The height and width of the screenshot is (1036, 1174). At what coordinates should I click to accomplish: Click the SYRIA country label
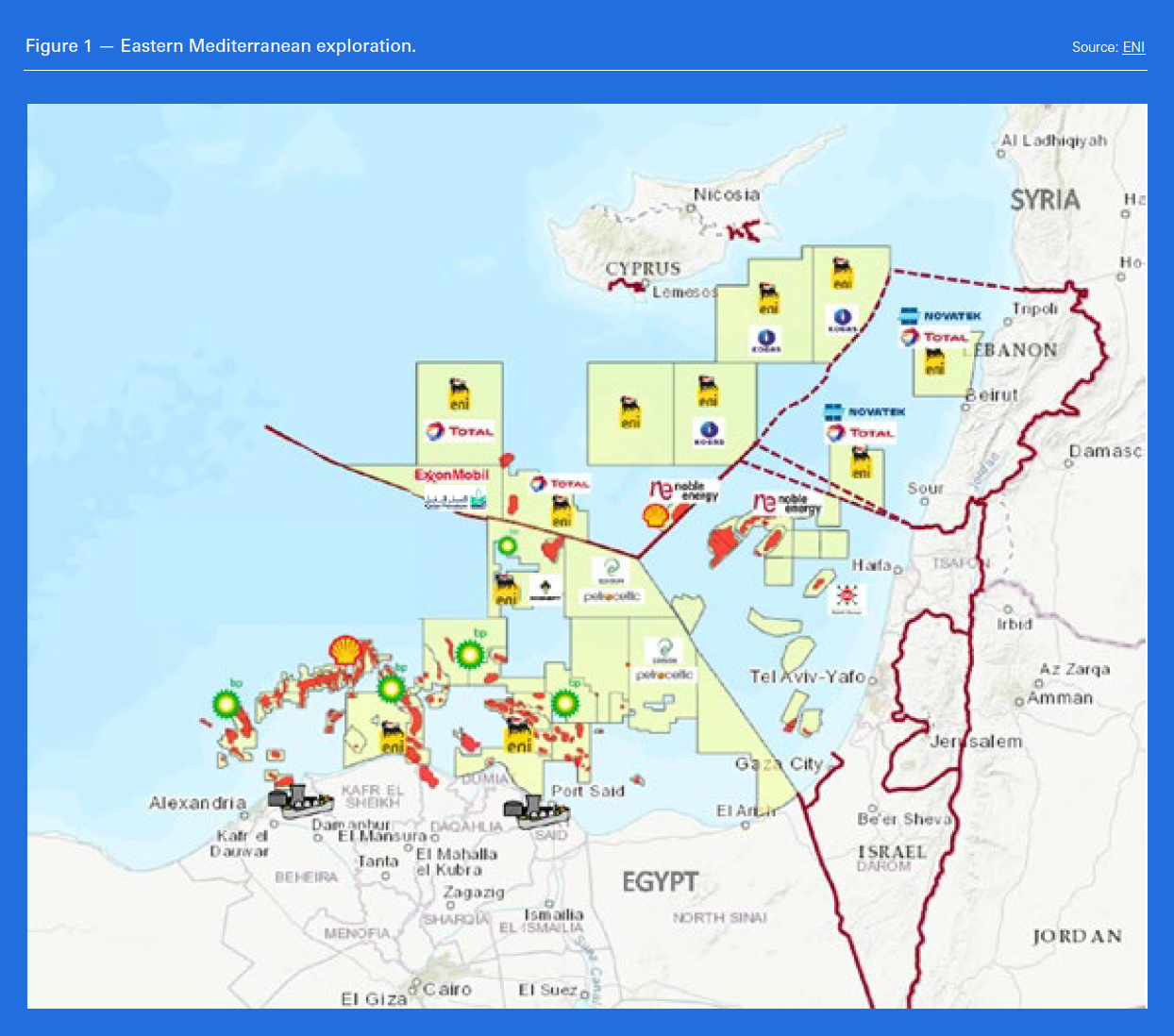coord(1045,200)
